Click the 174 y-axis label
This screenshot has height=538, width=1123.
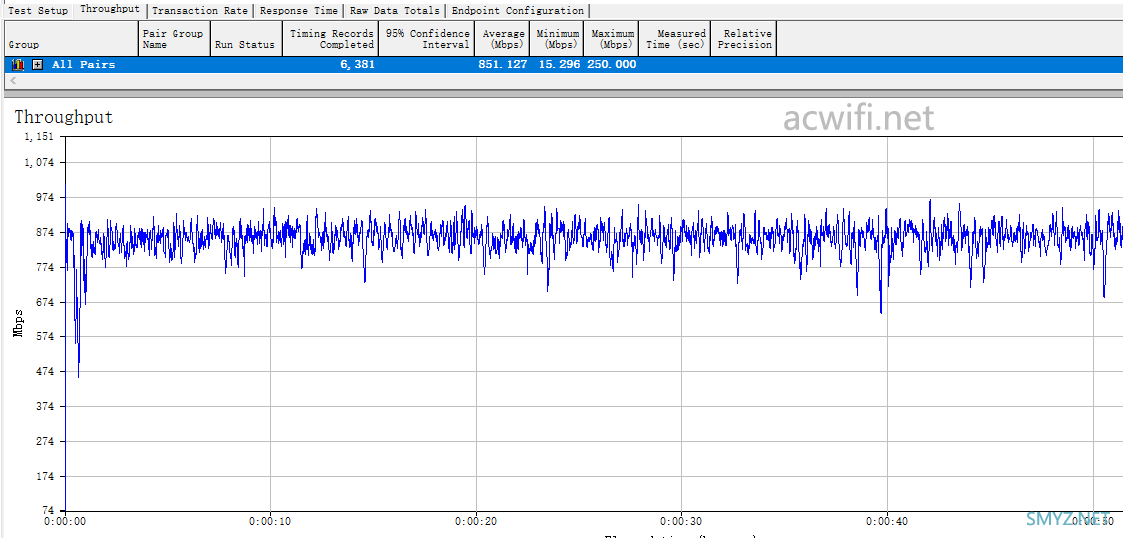[45, 476]
